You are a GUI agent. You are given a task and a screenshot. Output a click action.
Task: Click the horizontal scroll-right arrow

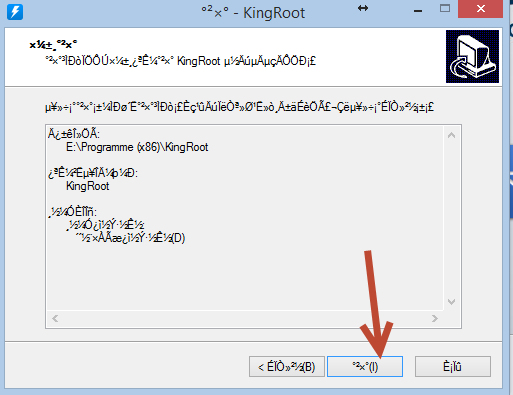(435, 318)
